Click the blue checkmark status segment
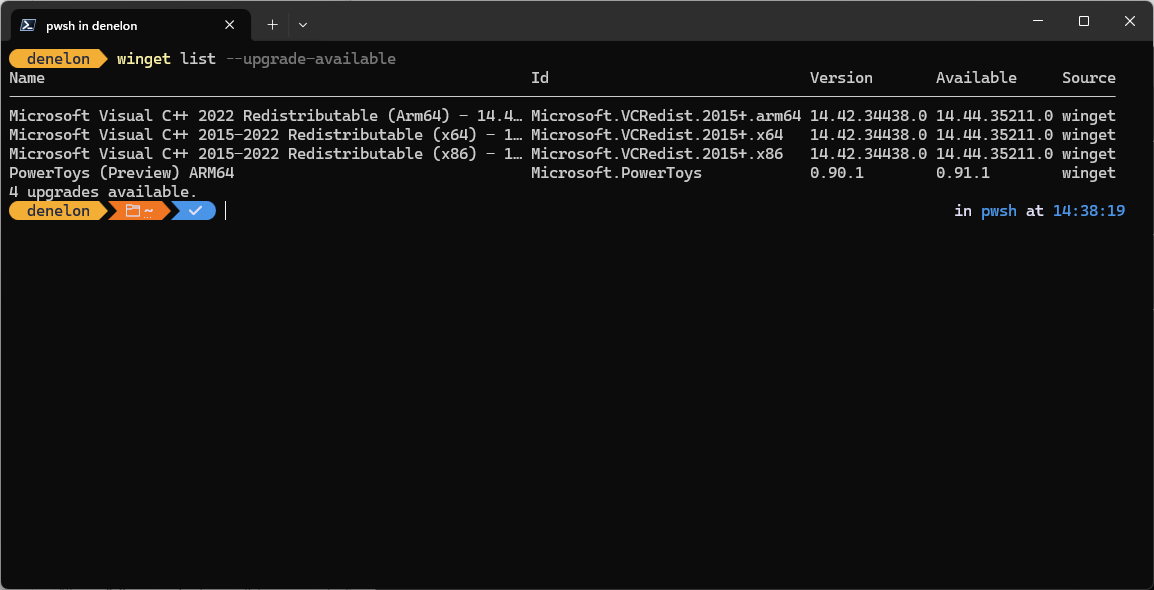Screen dimensions: 1154x590 (195, 211)
